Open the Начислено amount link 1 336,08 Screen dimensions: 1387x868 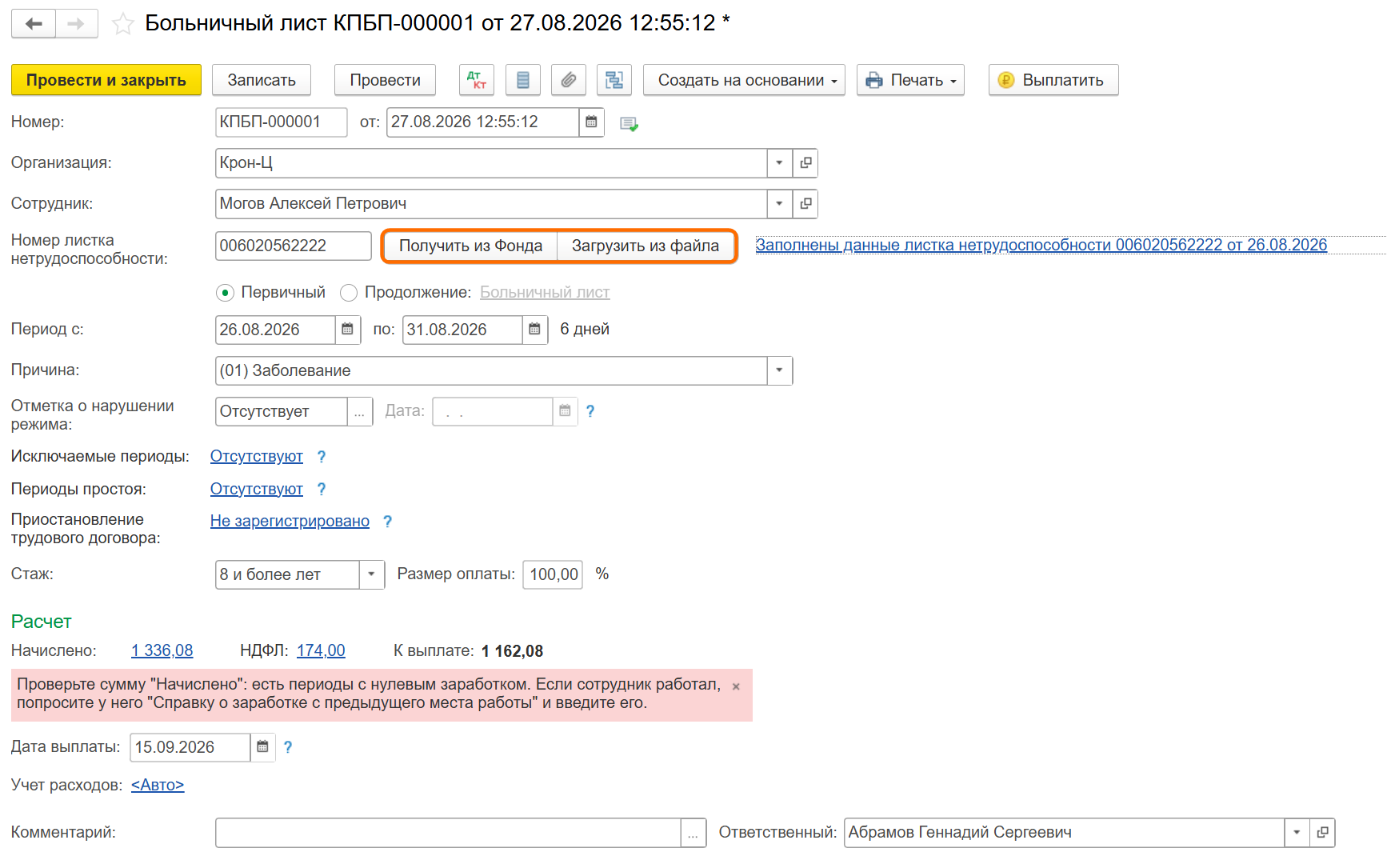pos(162,651)
